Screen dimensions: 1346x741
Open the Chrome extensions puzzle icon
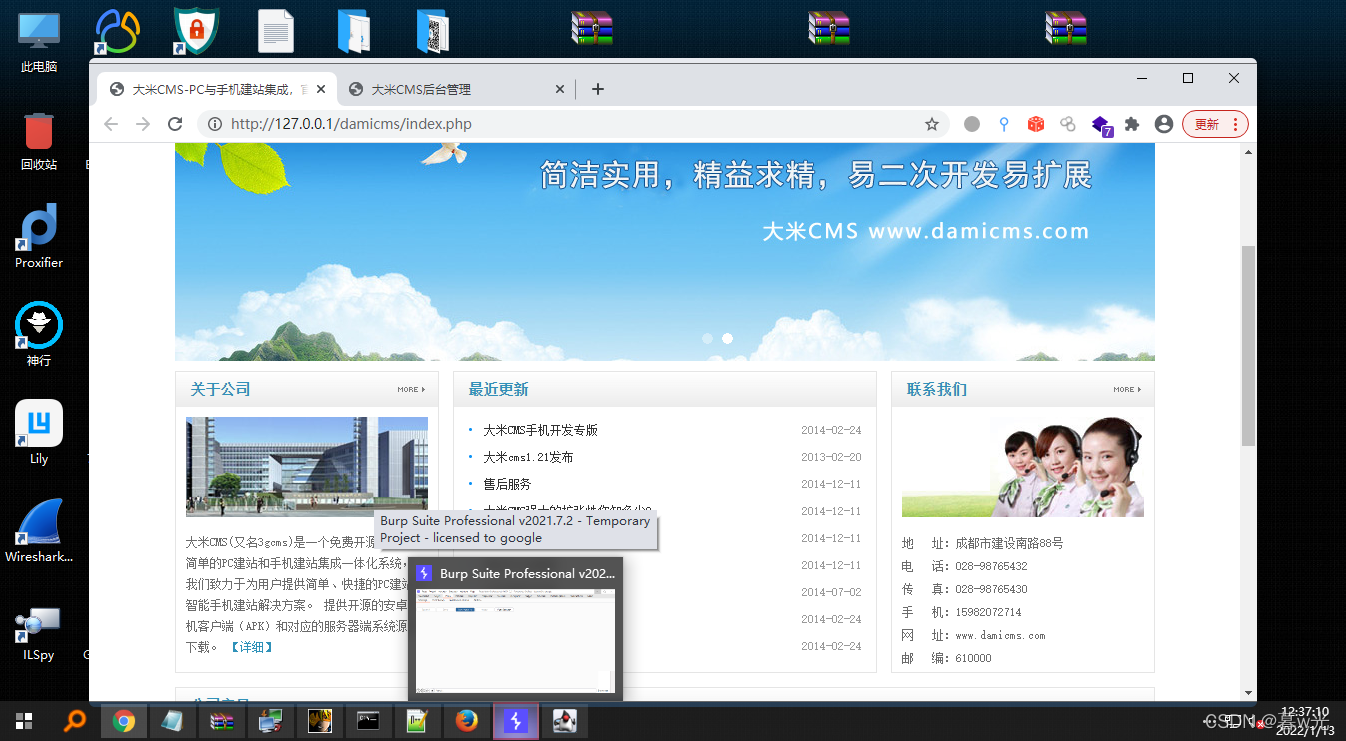pos(1132,124)
